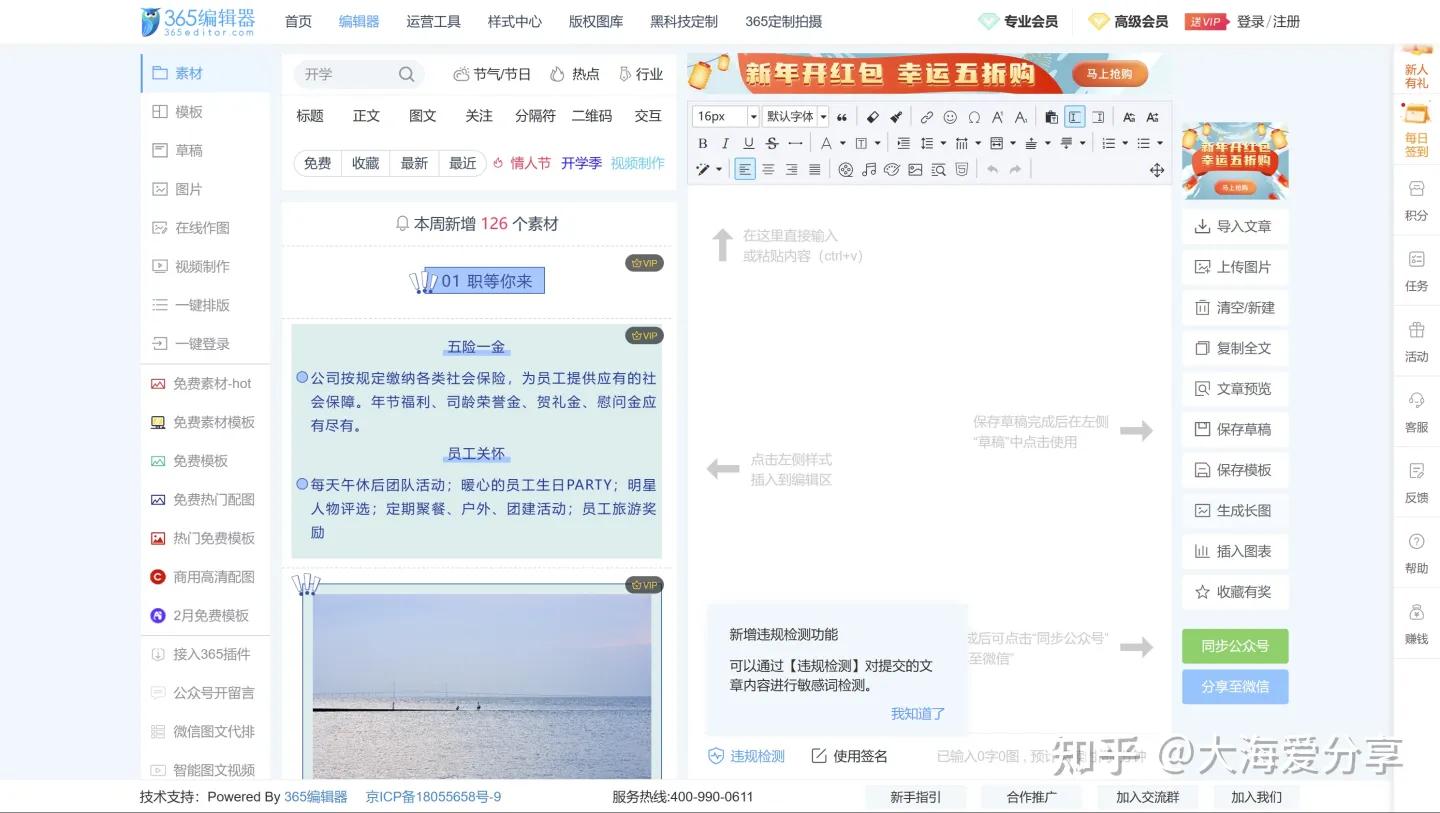1440x813 pixels.
Task: Insert video using the film reel icon
Action: click(x=845, y=169)
